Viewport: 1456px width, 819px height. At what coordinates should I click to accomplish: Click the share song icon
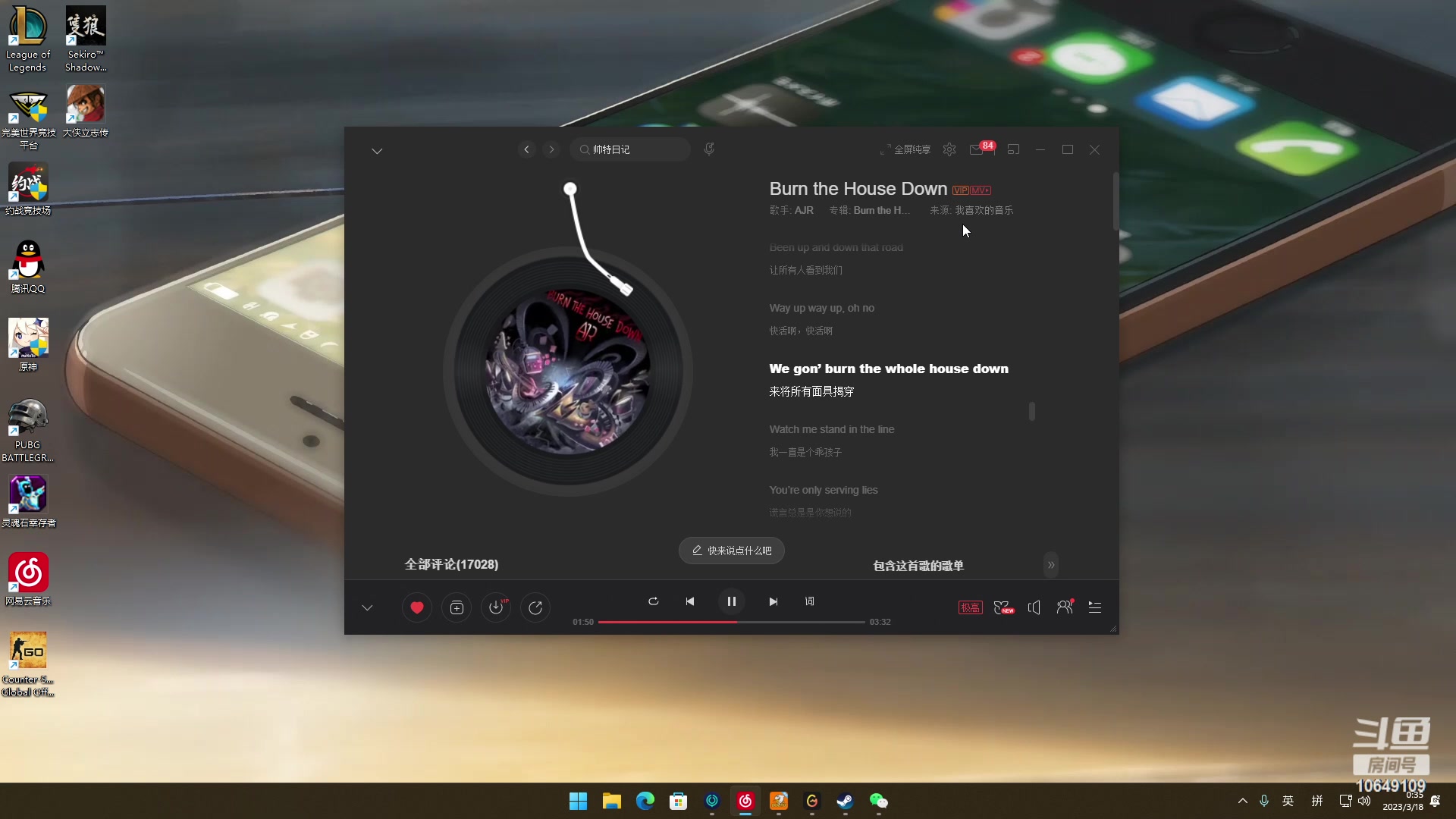pos(535,607)
